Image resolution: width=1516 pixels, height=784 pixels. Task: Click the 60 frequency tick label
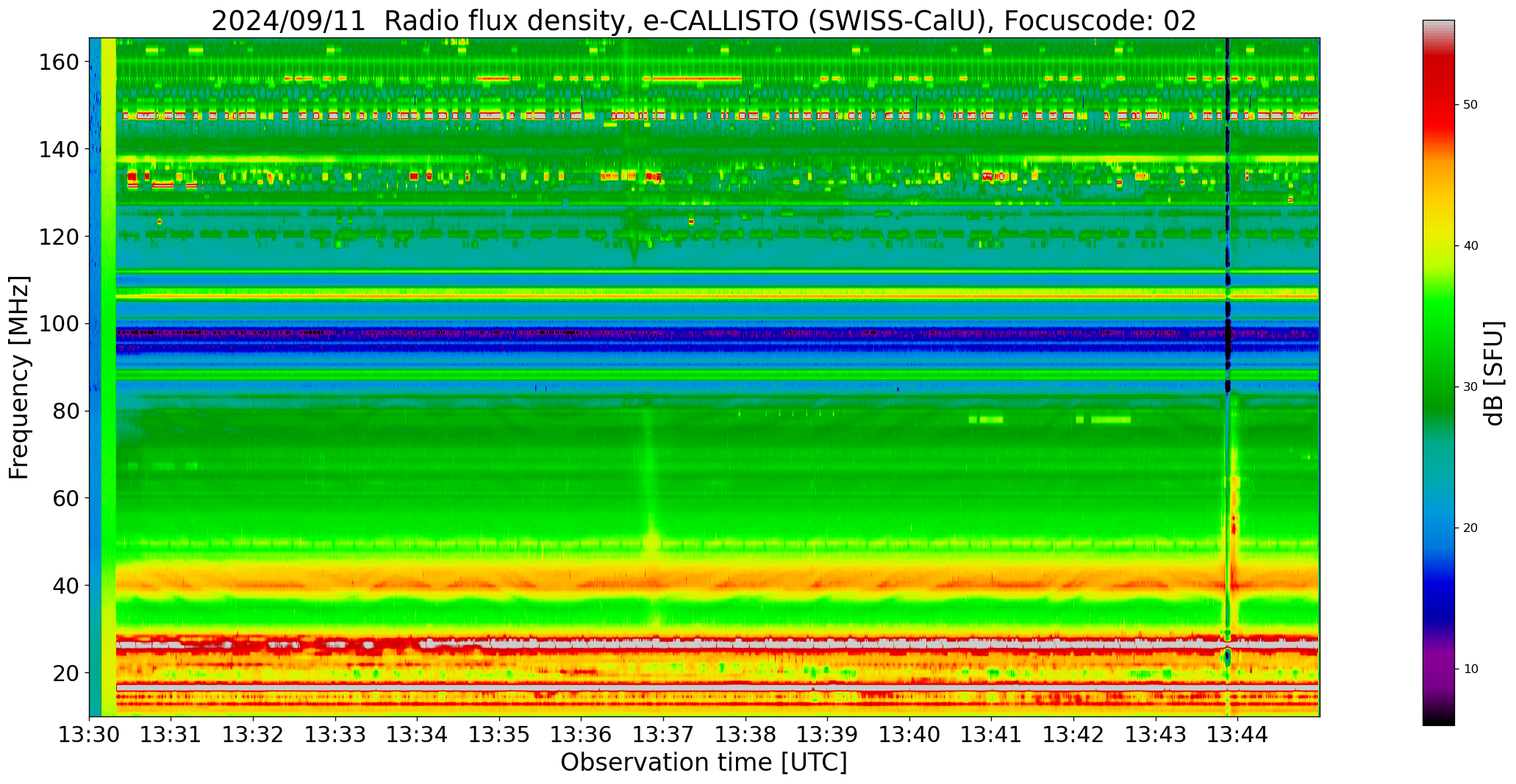[x=66, y=497]
